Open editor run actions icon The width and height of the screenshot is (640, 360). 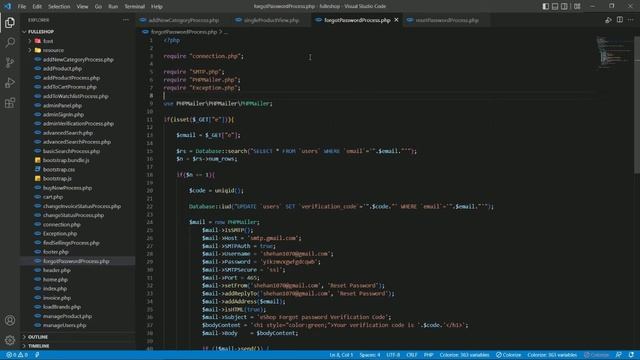(x=608, y=20)
